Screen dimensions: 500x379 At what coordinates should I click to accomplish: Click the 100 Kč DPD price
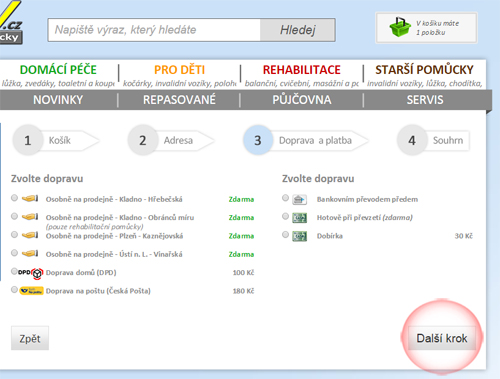(243, 273)
